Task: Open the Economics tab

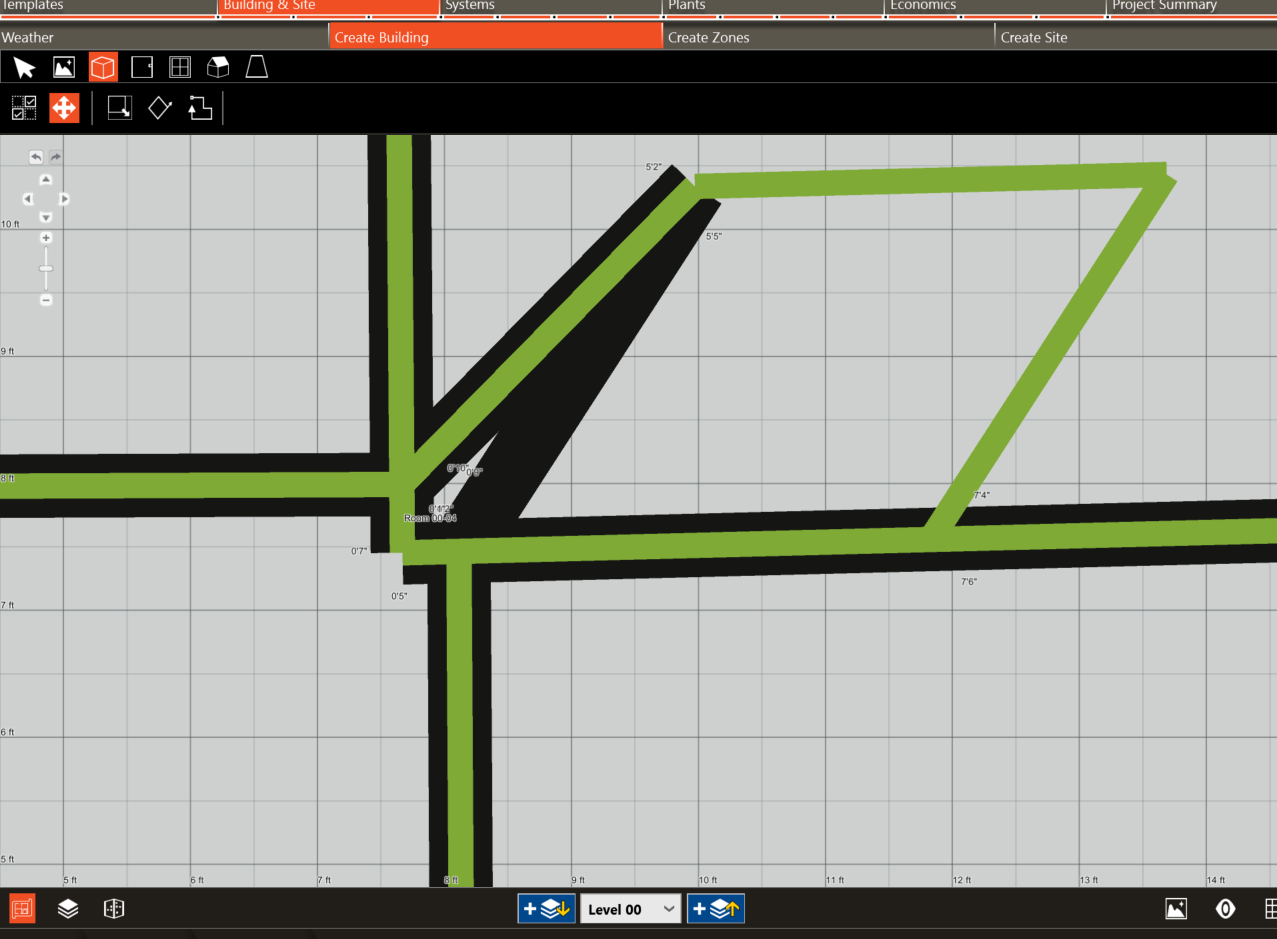Action: coord(994,7)
